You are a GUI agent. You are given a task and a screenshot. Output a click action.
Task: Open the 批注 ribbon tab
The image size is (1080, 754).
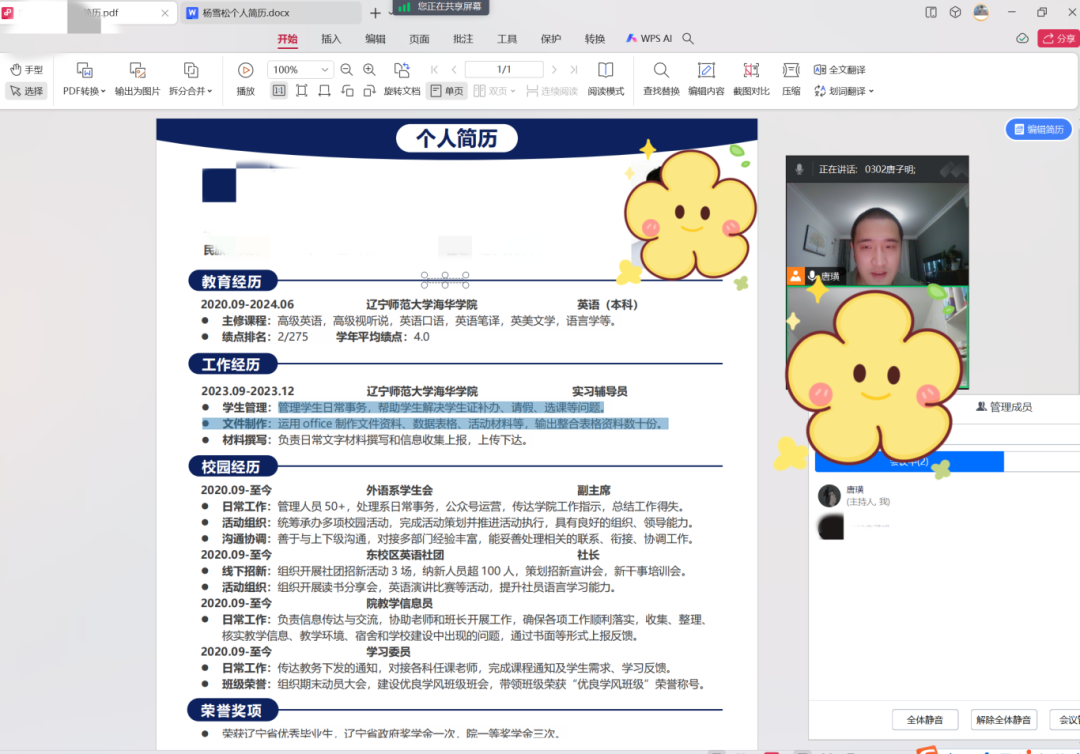463,39
